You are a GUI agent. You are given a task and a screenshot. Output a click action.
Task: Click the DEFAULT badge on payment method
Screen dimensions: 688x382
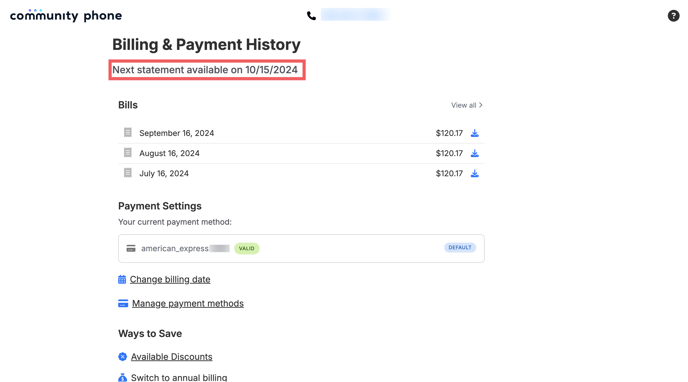[460, 248]
